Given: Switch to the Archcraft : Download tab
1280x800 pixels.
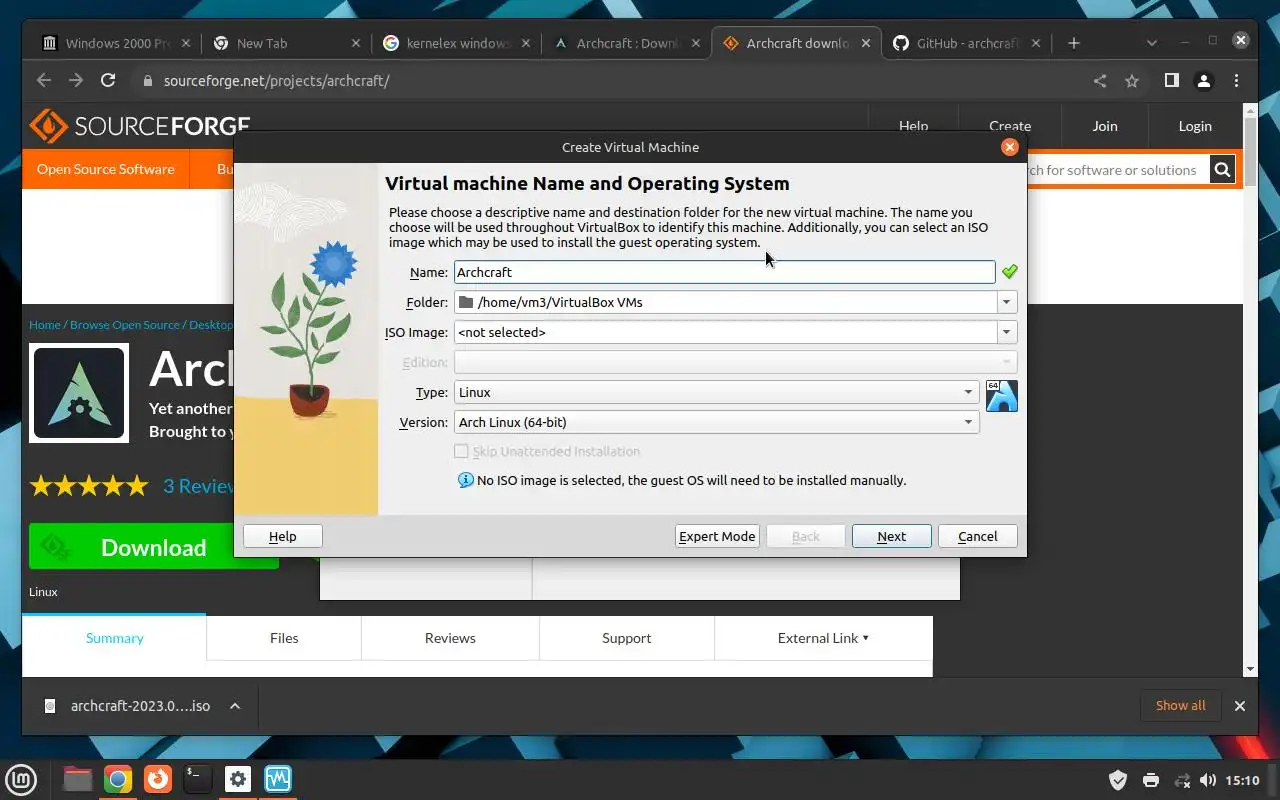Looking at the screenshot, I should (x=625, y=43).
